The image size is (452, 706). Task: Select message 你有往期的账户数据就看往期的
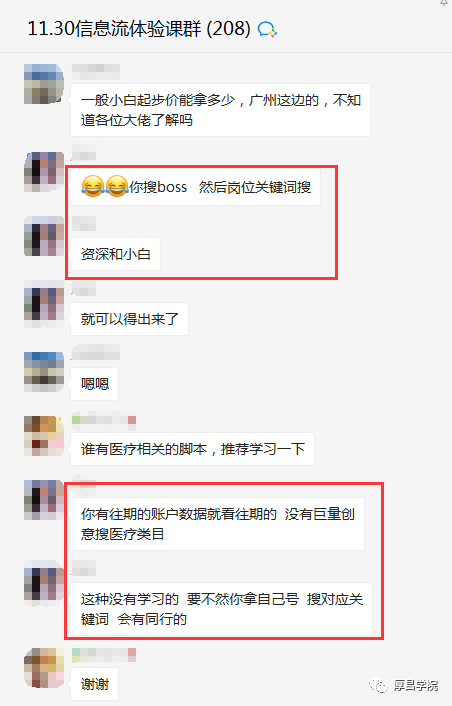pos(217,524)
